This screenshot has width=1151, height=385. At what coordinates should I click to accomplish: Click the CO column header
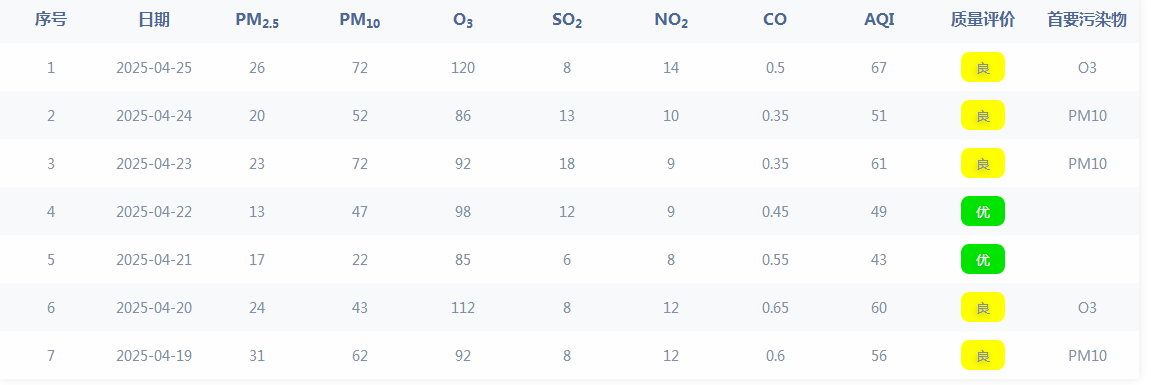click(775, 20)
